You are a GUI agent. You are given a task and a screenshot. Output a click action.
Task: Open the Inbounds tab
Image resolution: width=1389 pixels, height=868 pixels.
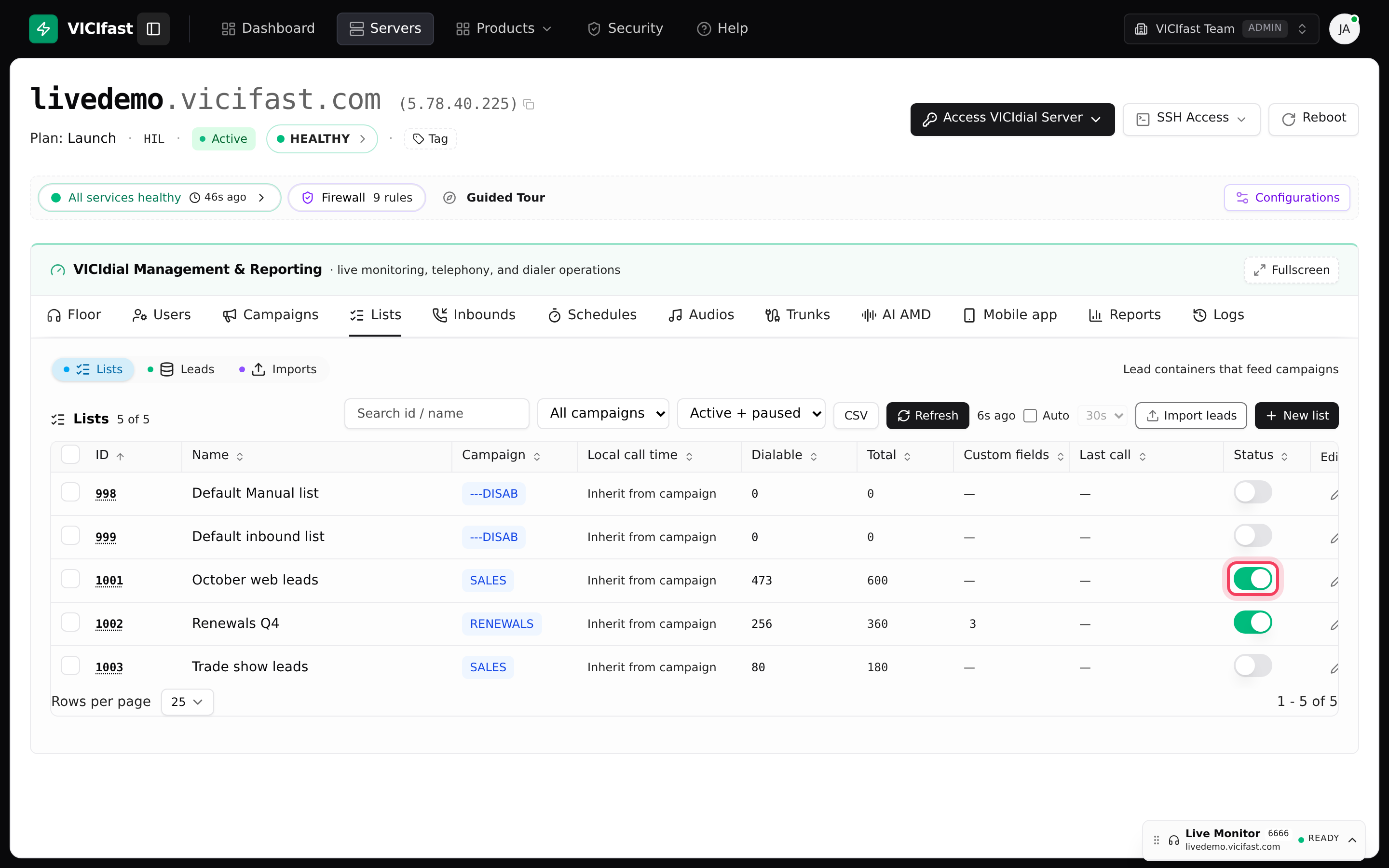coord(474,315)
